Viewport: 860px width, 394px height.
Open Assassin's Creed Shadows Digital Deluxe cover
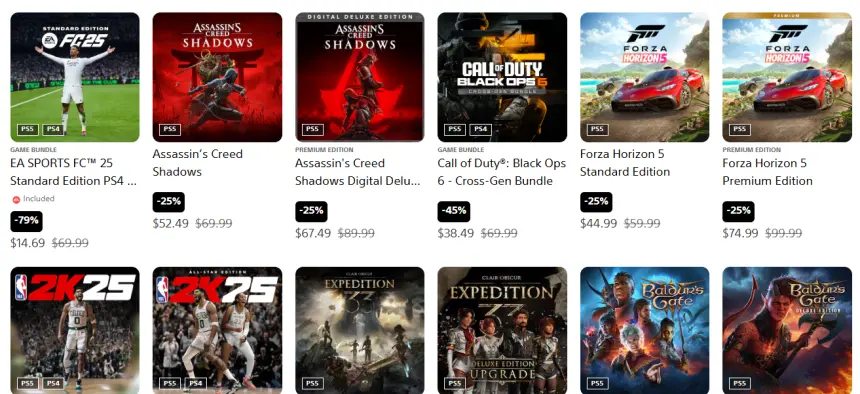point(360,77)
